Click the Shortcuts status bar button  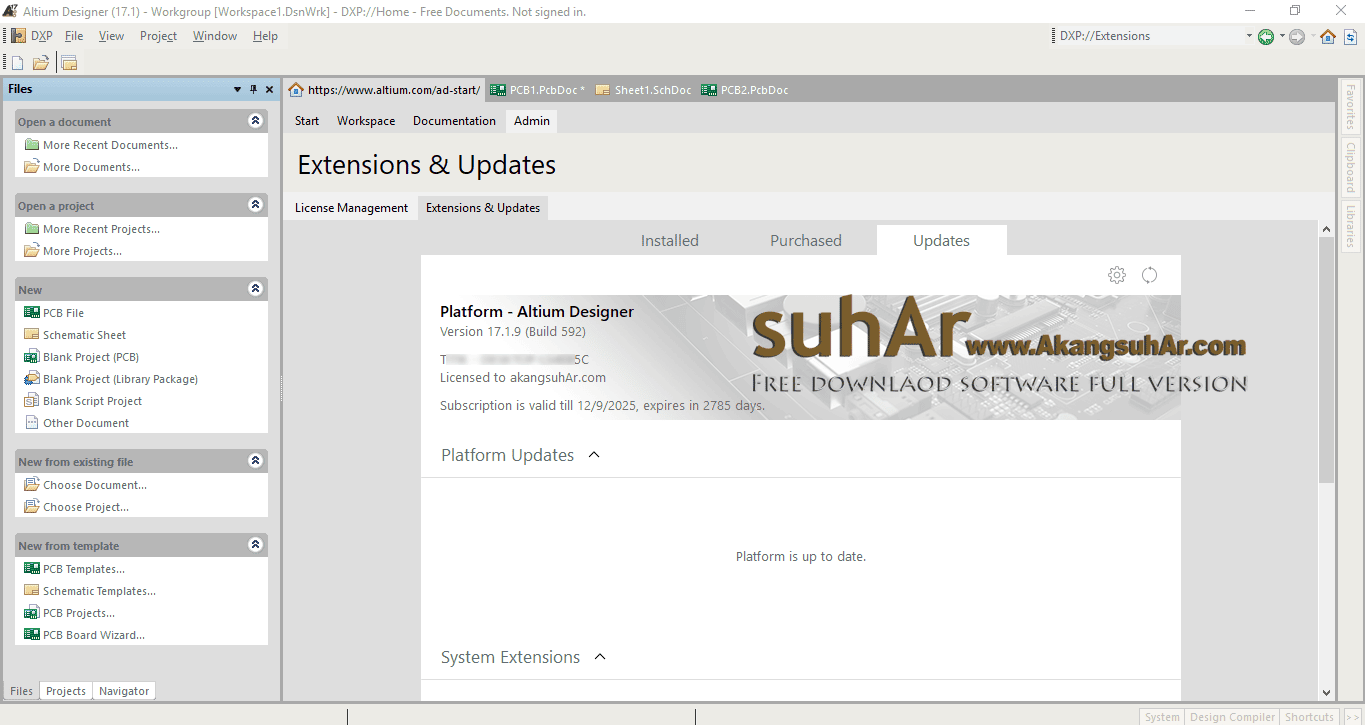pos(1309,717)
